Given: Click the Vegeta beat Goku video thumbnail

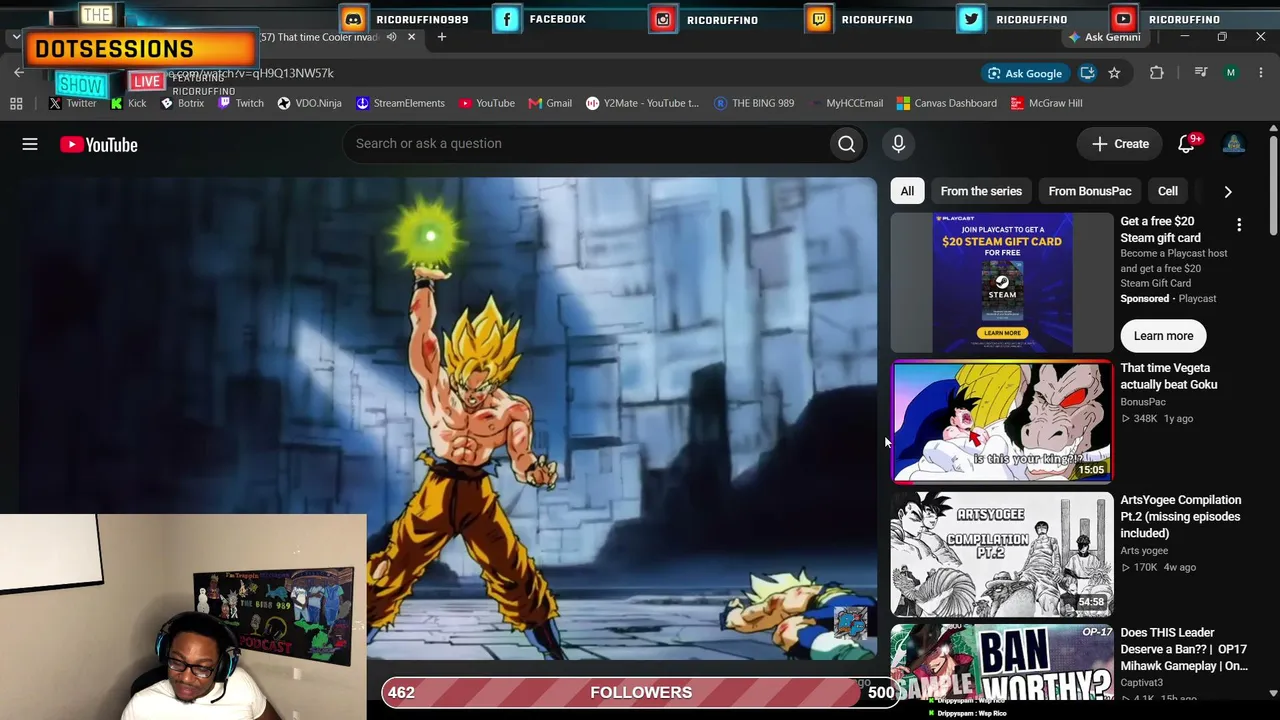Looking at the screenshot, I should (x=1002, y=422).
